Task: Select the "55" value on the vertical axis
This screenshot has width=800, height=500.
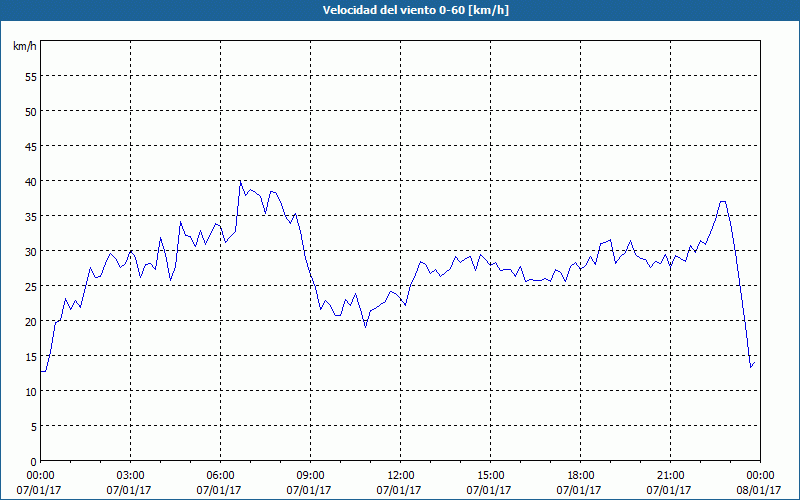Action: (x=31, y=77)
